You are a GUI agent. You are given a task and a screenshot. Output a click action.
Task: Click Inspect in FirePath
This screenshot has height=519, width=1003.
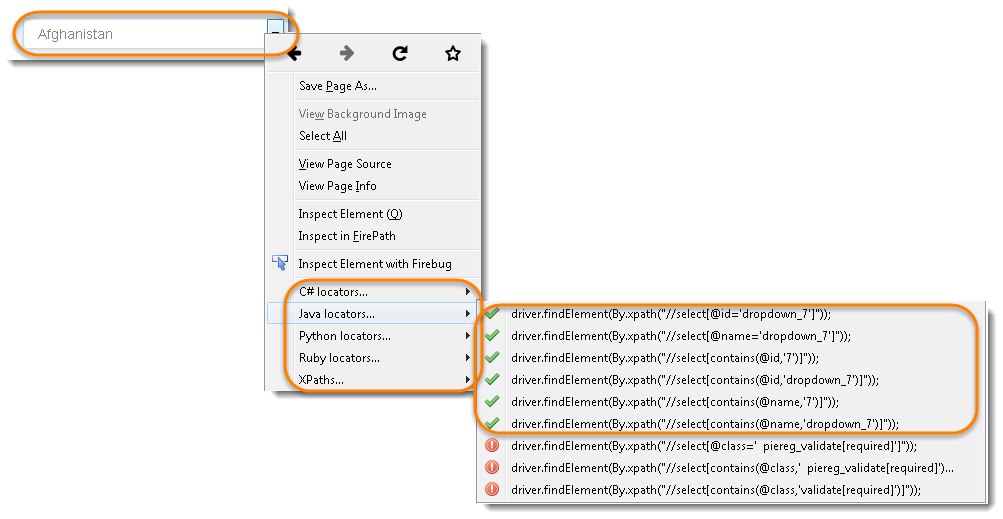347,236
